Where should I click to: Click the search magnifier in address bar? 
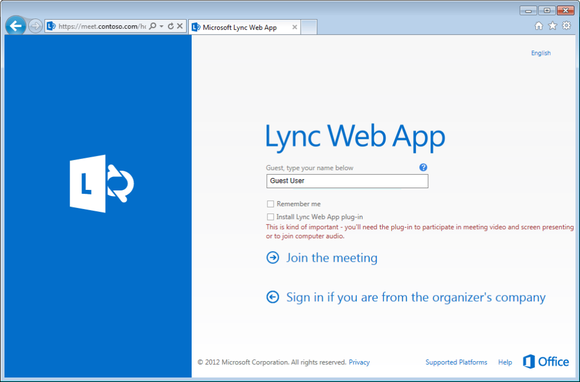[152, 26]
